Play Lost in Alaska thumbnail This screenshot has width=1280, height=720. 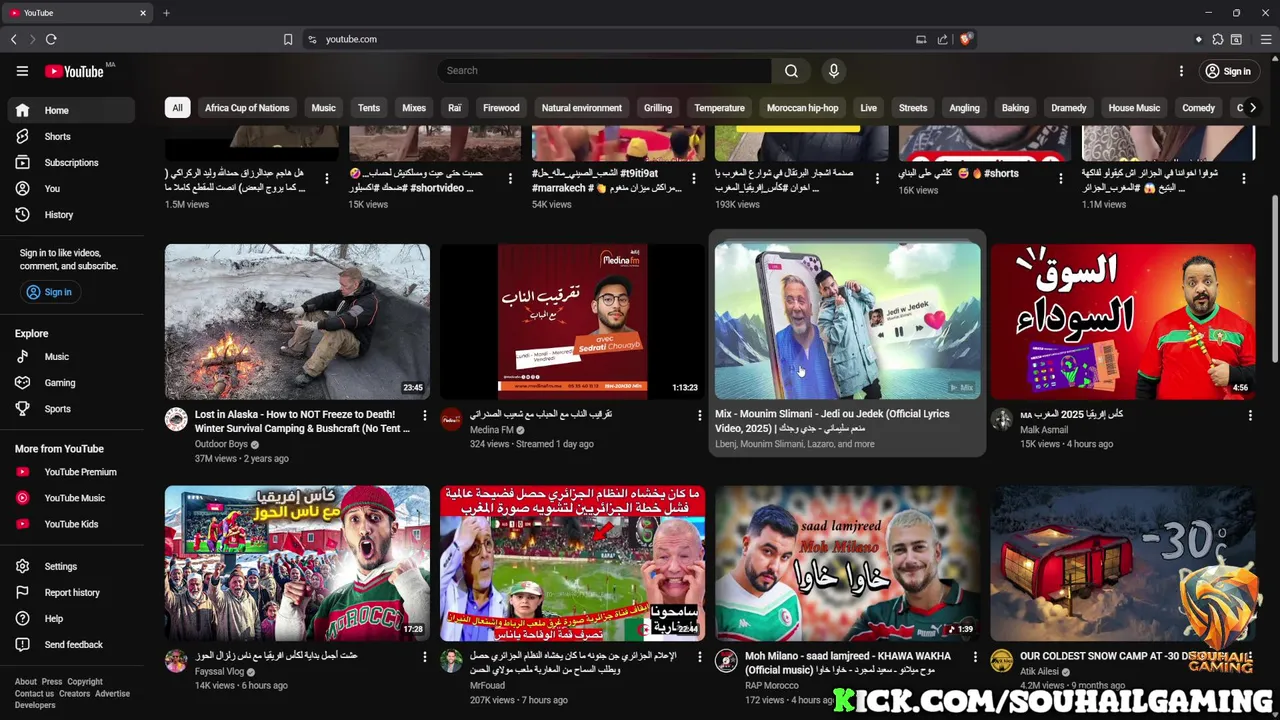pos(297,321)
